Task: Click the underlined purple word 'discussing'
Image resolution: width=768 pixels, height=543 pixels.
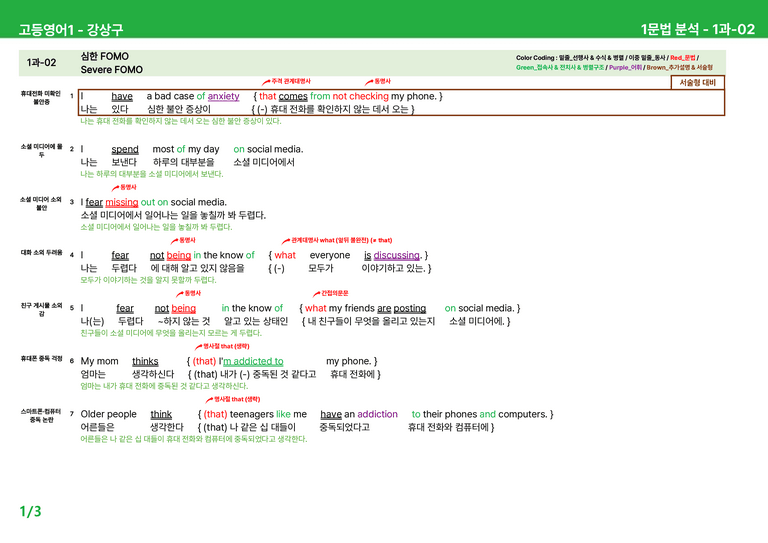Action: click(397, 256)
